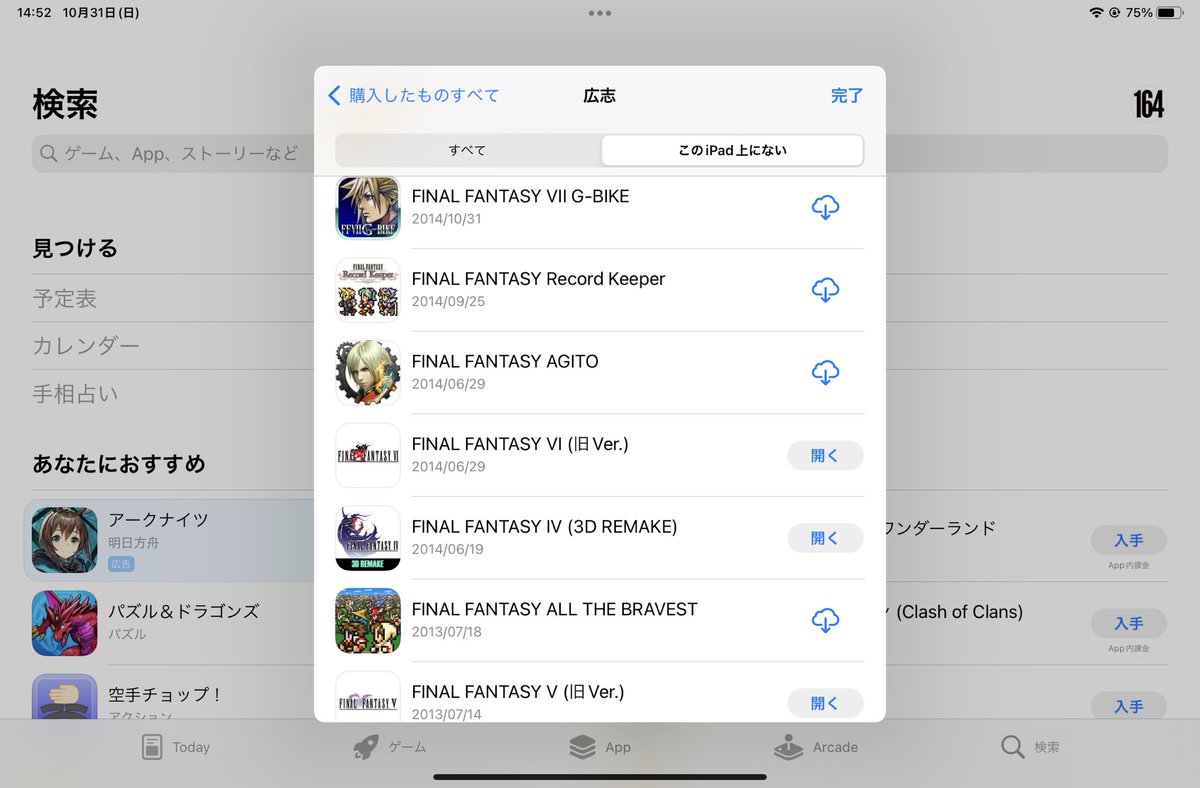Tap the three-dot multitasking indicator
Screen dimensions: 1200x788
(x=600, y=14)
